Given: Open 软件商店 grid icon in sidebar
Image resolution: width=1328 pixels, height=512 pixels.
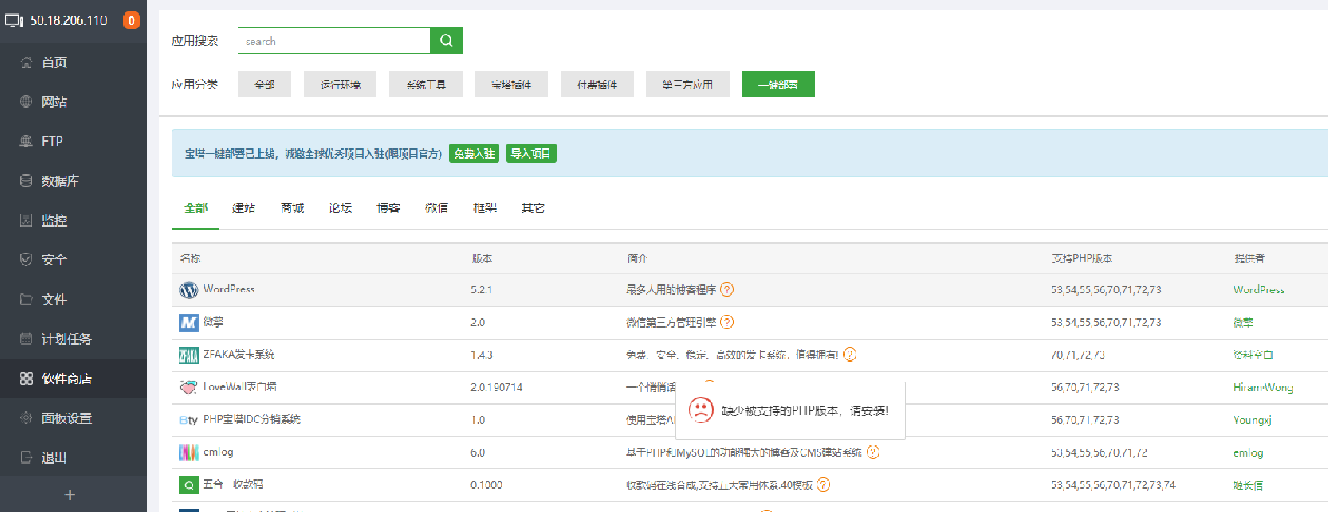Looking at the screenshot, I should click(x=26, y=379).
